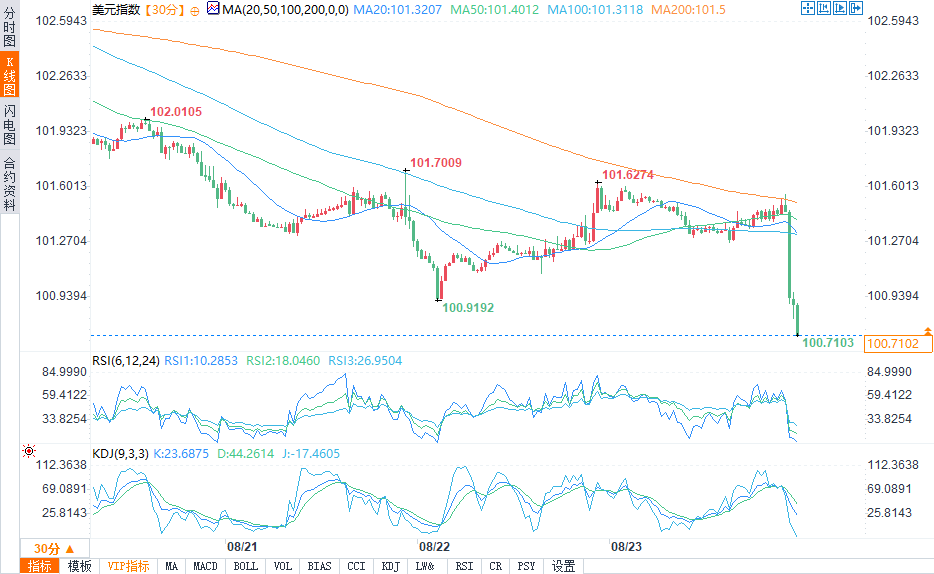Open the VIP指标 tab
934x574 pixels.
coord(128,566)
